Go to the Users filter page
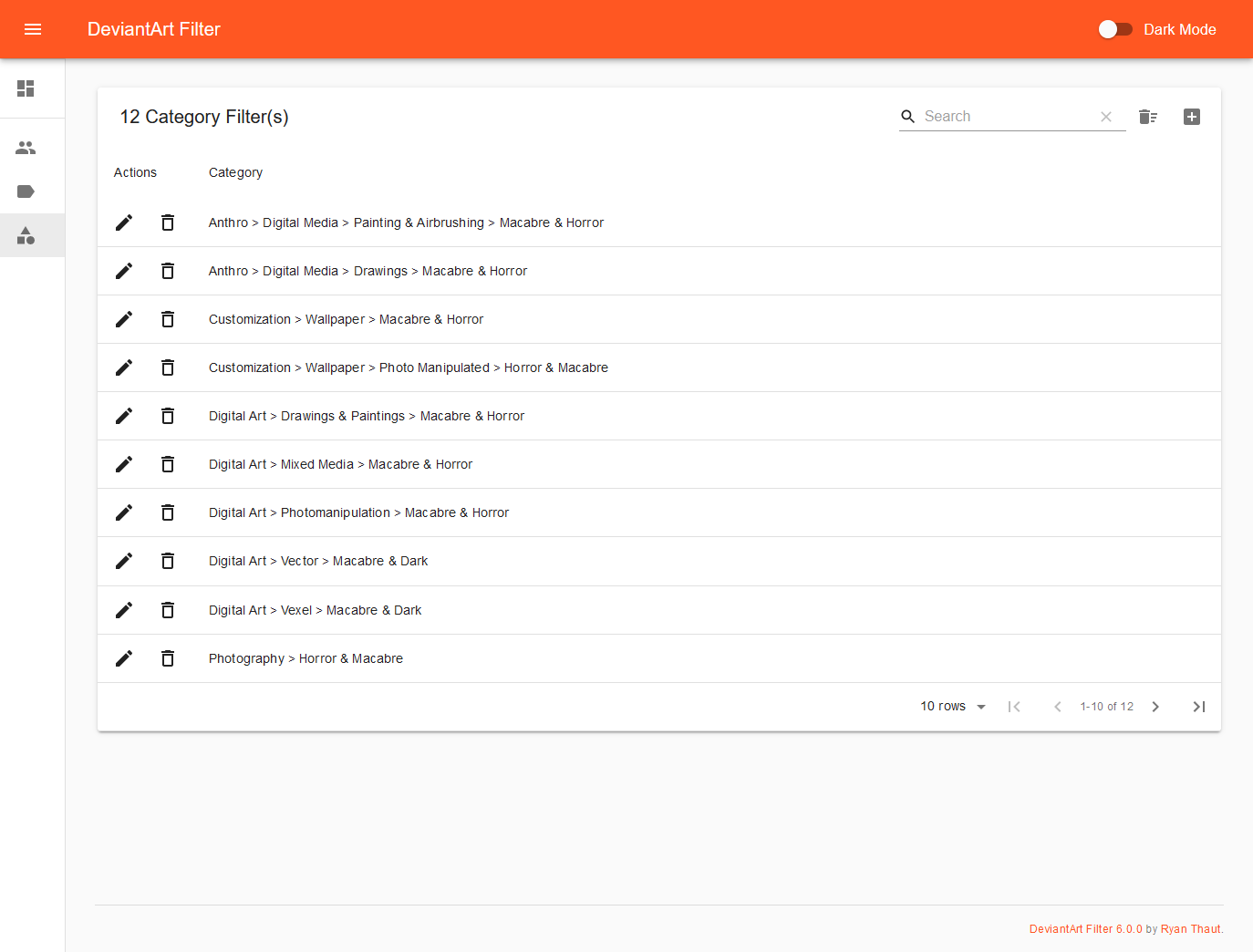Viewport: 1253px width, 952px height. tap(26, 148)
